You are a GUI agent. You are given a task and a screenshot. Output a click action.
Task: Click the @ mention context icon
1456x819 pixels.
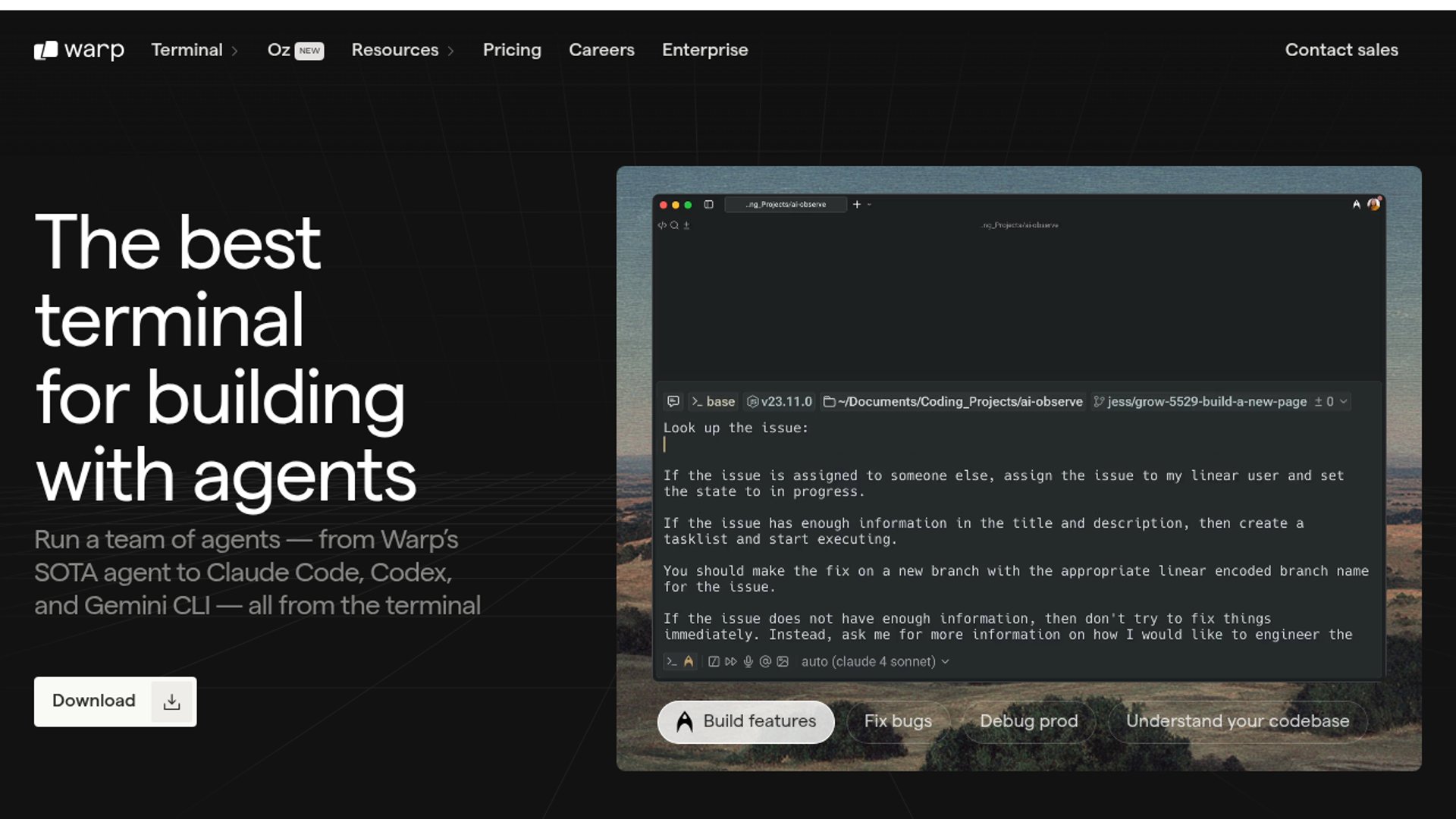pos(765,661)
